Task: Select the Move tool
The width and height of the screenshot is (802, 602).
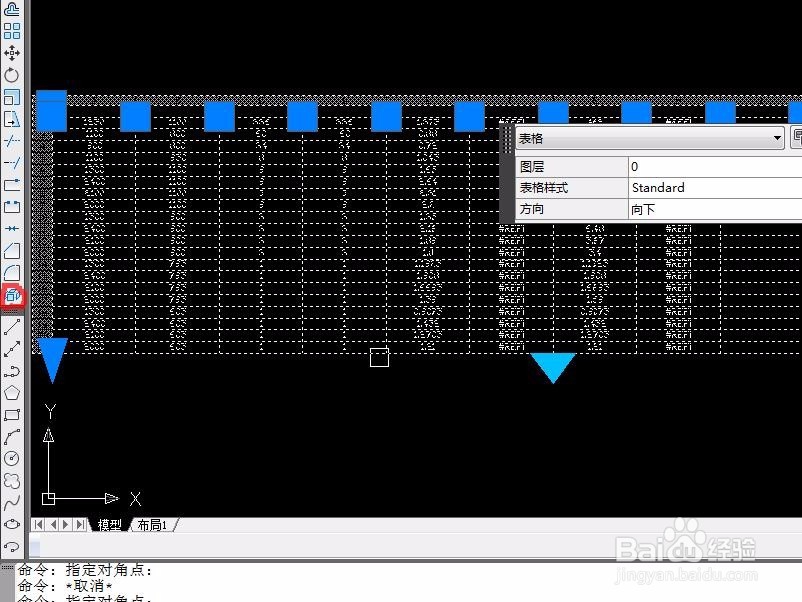Action: [x=12, y=53]
